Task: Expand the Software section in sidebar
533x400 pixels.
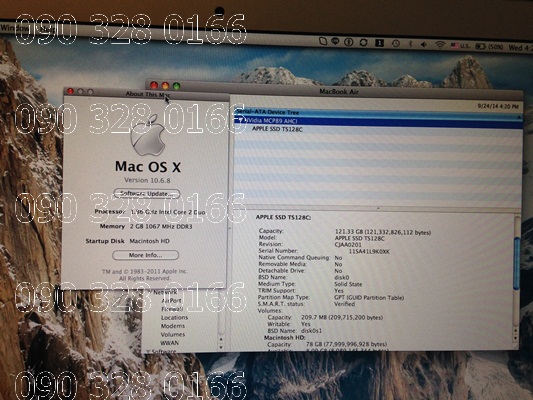Action: (148, 351)
